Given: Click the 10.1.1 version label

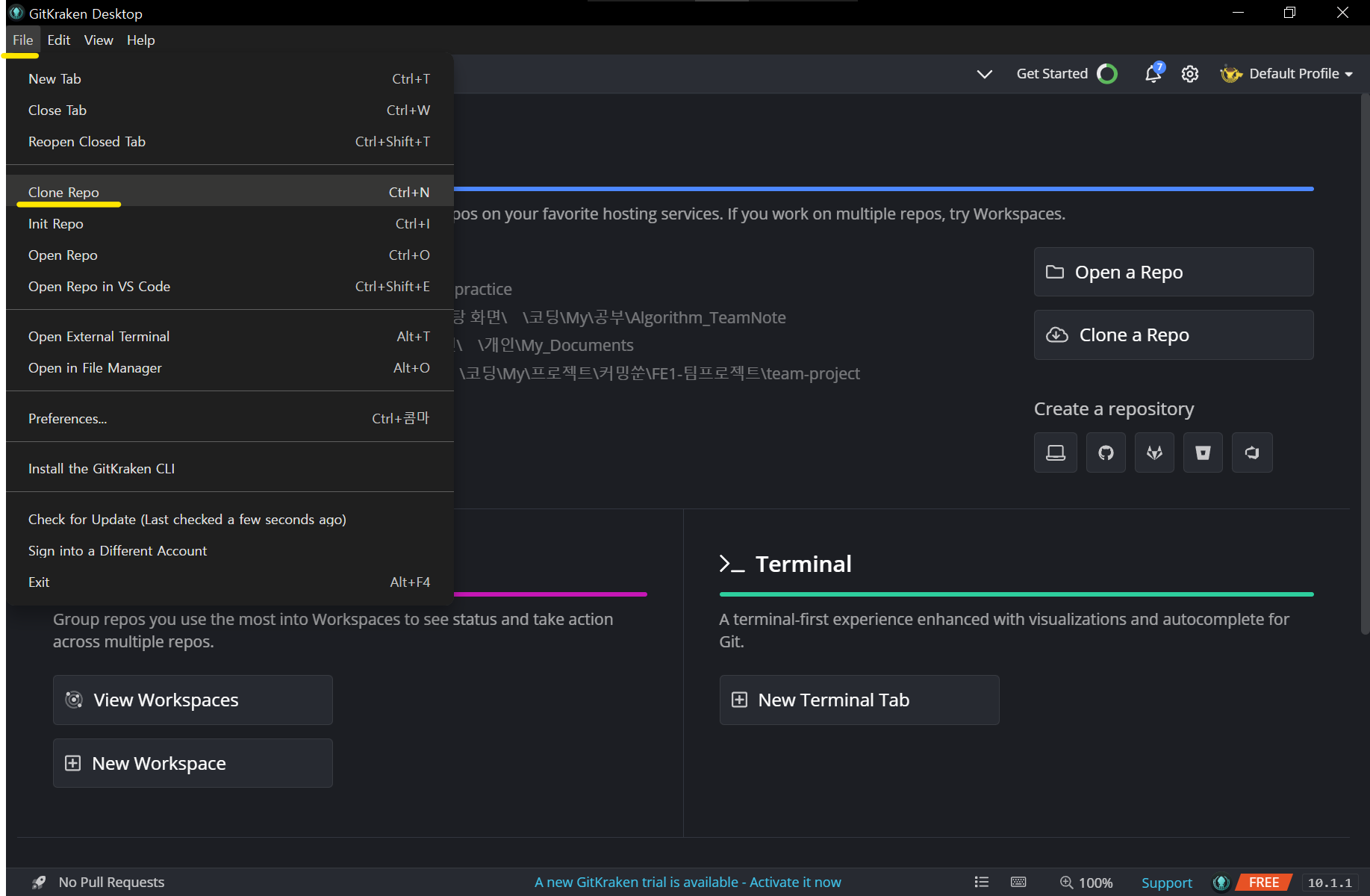Looking at the screenshot, I should point(1330,883).
